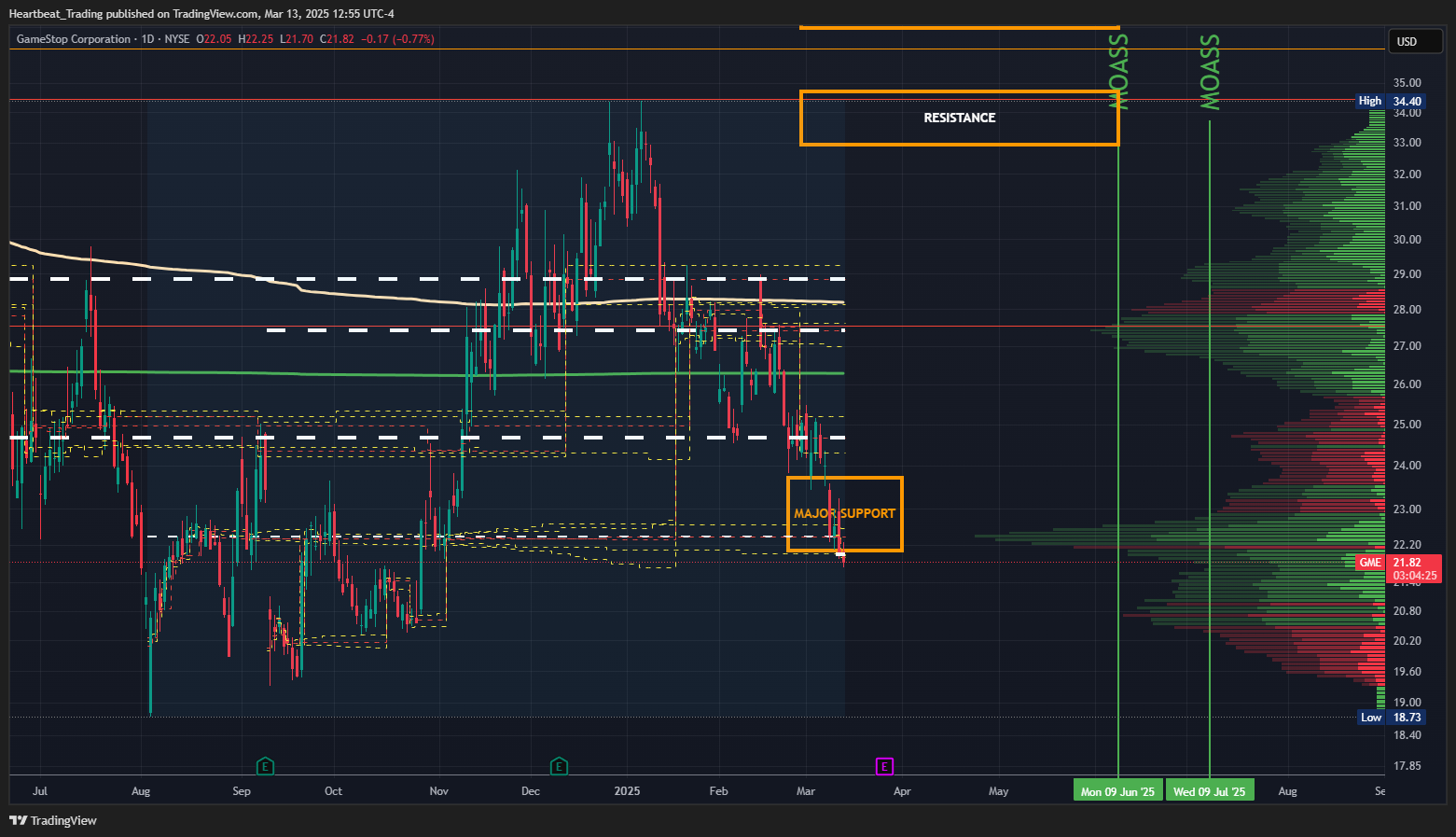This screenshot has height=837, width=1456.
Task: Click the 19.00 price axis label
Action: coord(1407,703)
